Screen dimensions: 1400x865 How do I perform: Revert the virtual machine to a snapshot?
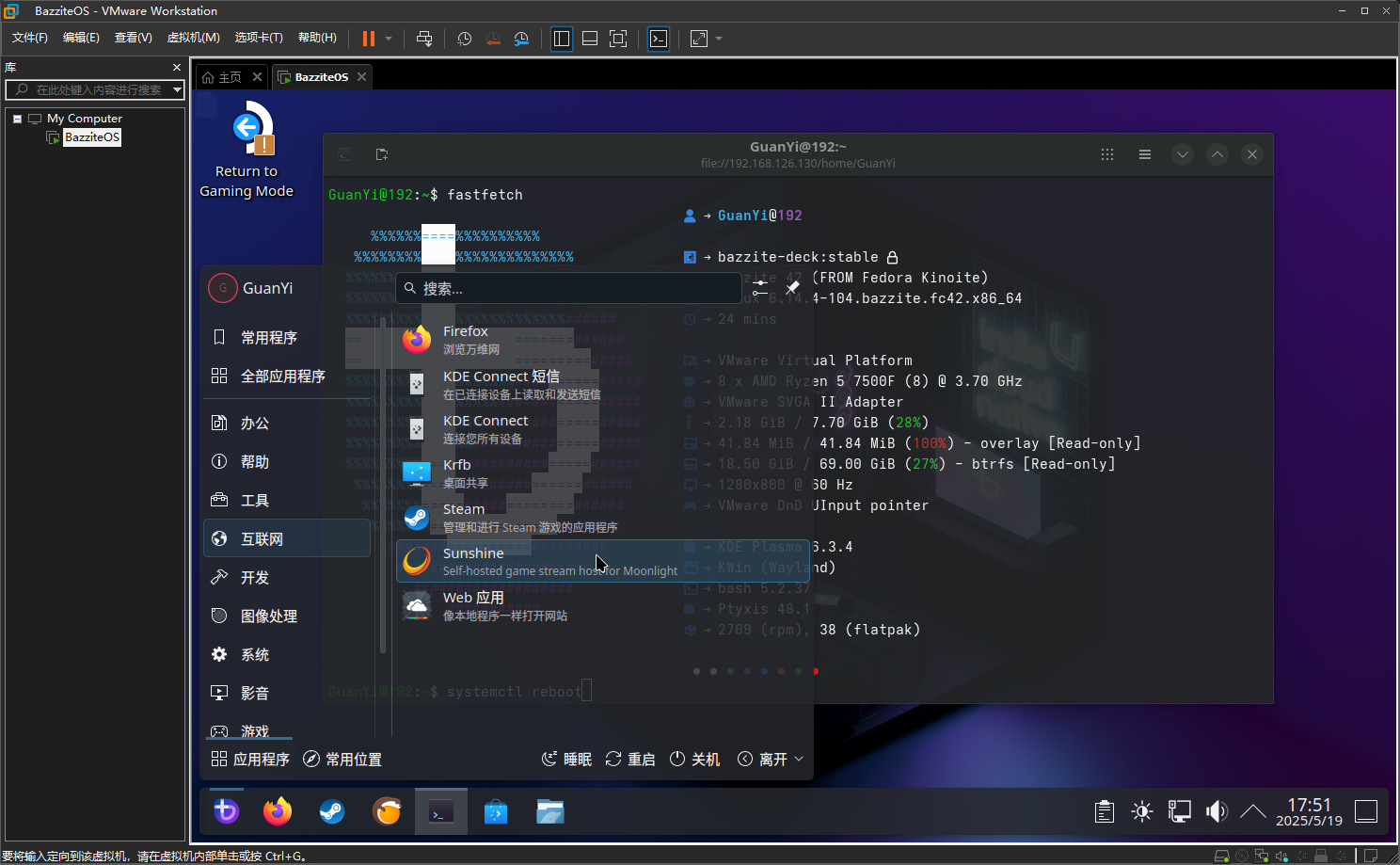pos(493,39)
